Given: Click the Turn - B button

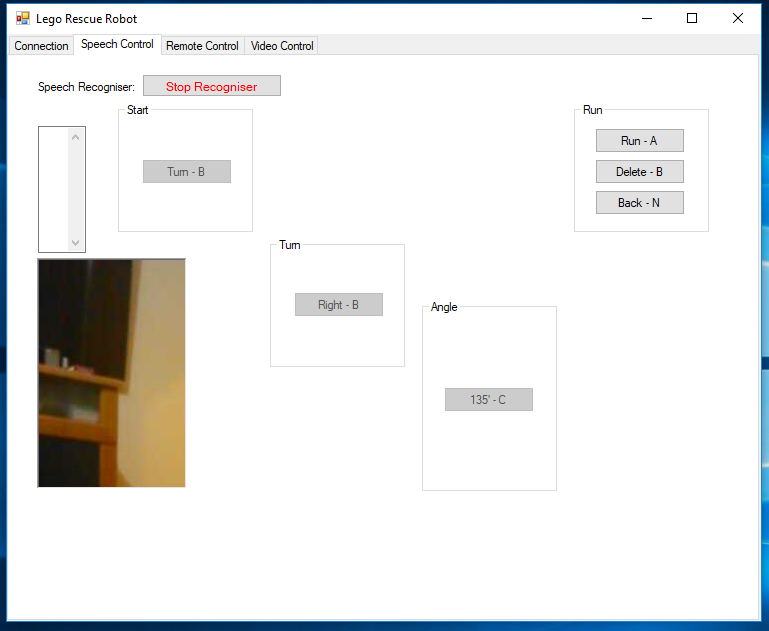Looking at the screenshot, I should click(x=186, y=171).
